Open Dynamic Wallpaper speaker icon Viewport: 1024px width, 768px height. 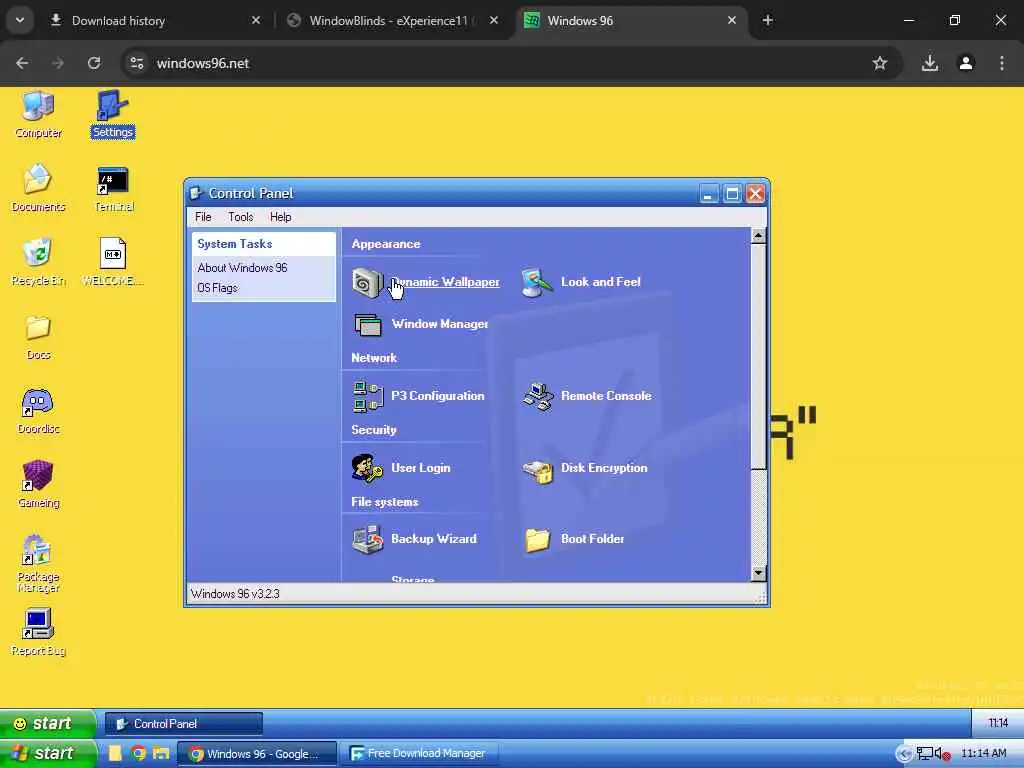pos(367,283)
